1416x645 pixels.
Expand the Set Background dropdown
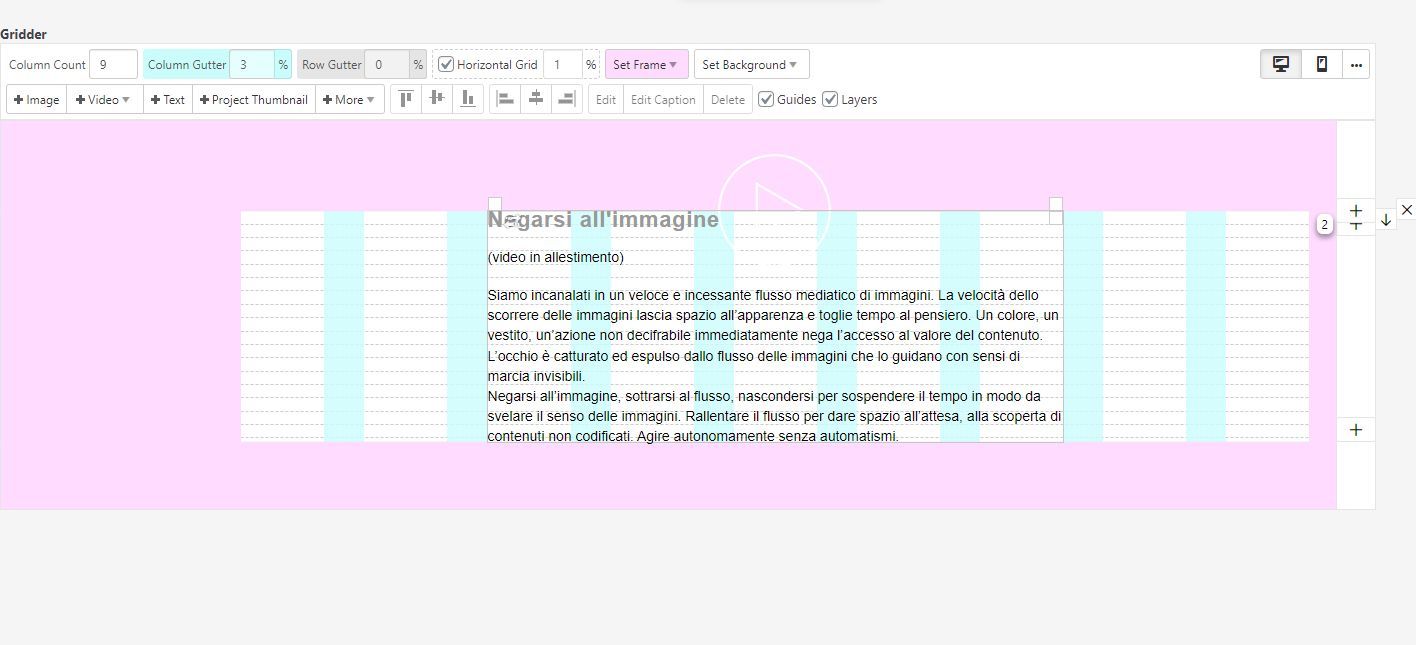pos(750,65)
